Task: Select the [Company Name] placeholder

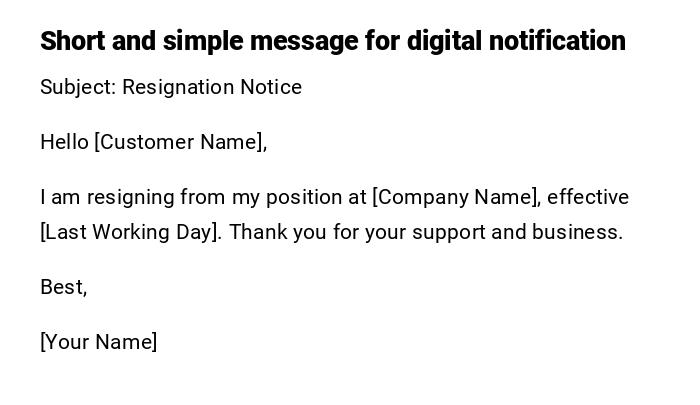Action: pyautogui.click(x=456, y=197)
